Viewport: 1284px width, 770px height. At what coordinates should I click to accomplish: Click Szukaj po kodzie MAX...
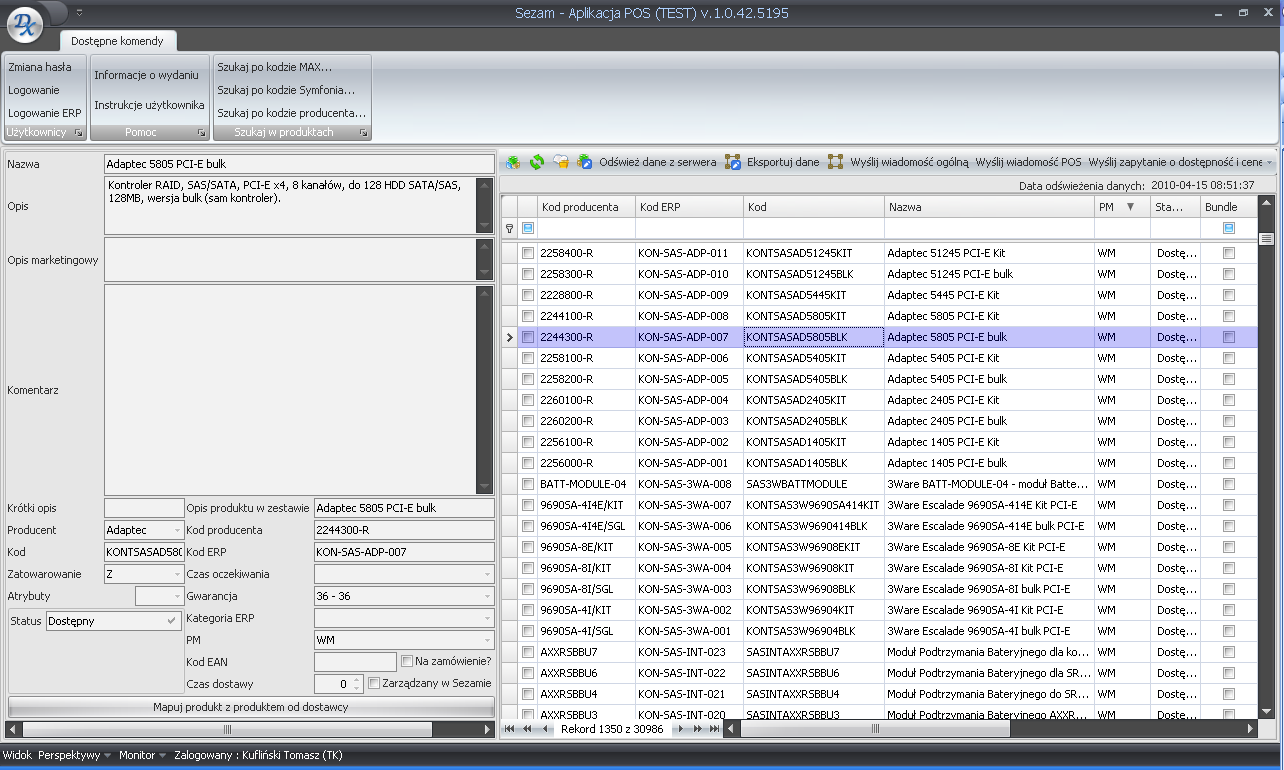(x=275, y=67)
